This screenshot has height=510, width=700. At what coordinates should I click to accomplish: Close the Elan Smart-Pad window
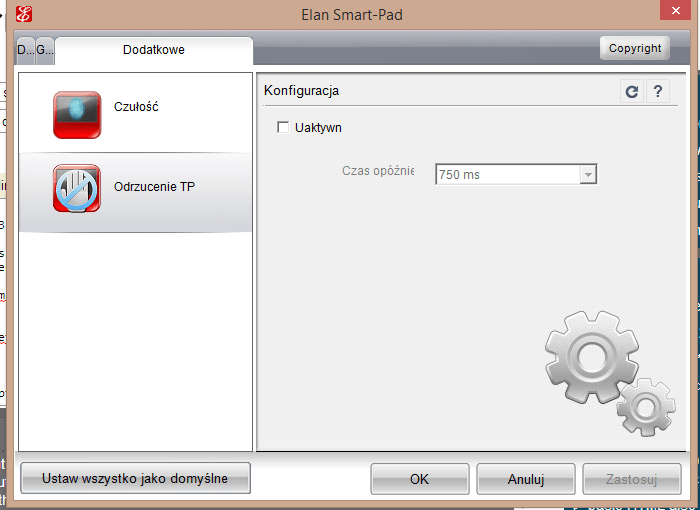click(x=676, y=10)
